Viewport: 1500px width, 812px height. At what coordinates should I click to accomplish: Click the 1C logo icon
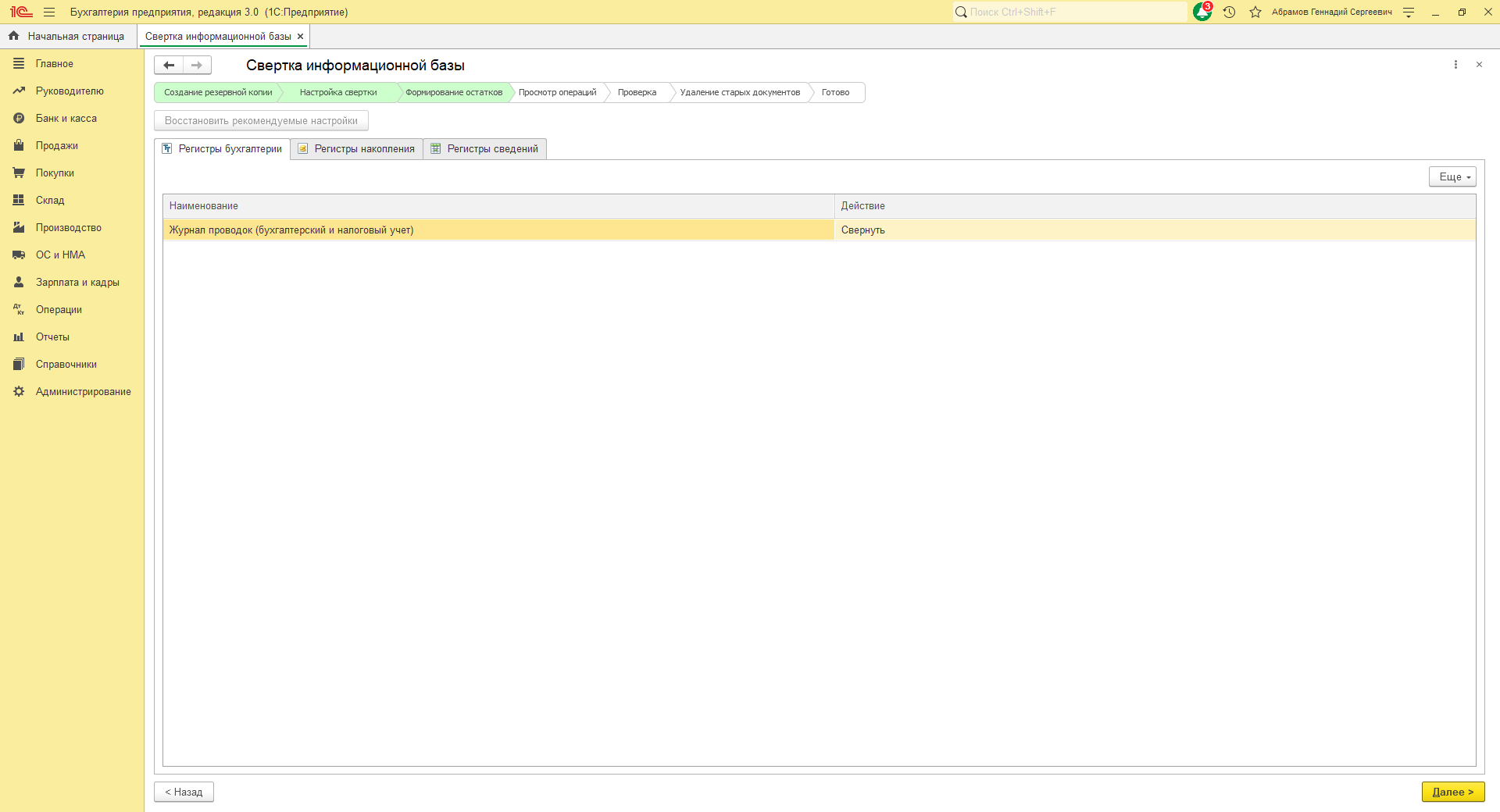coord(21,12)
